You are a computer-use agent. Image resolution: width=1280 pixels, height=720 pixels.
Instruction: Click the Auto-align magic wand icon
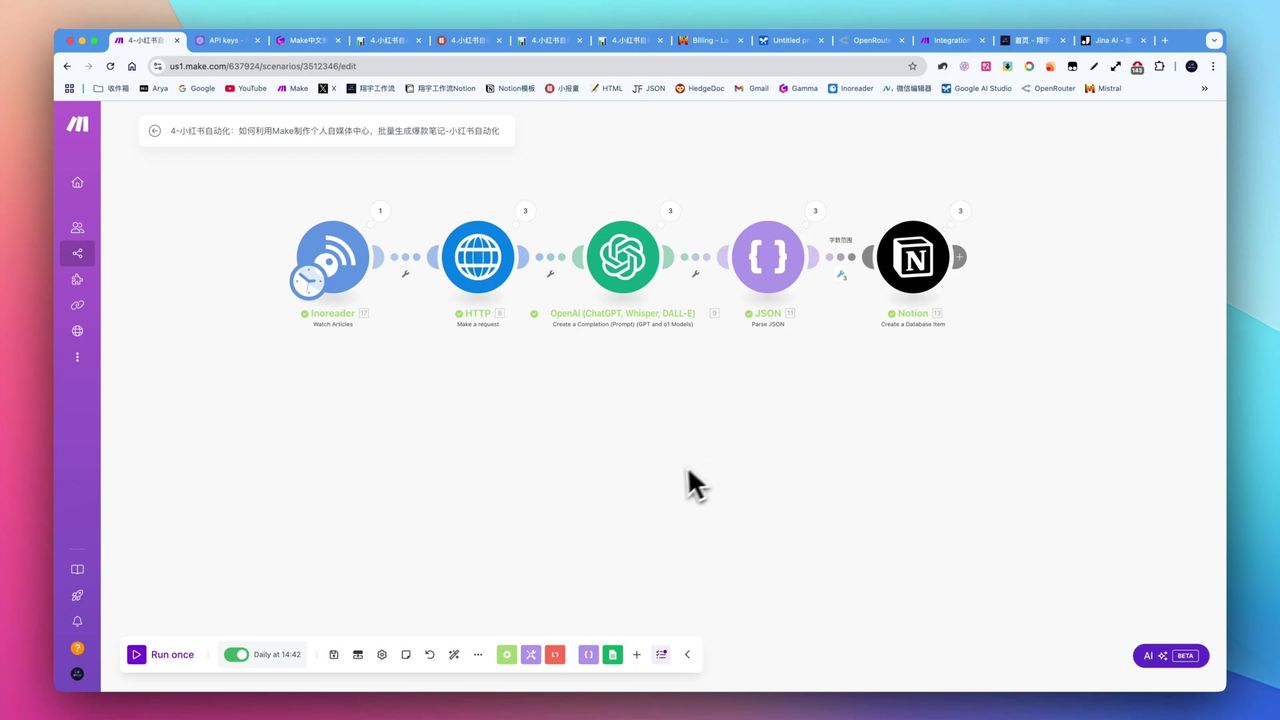click(454, 655)
